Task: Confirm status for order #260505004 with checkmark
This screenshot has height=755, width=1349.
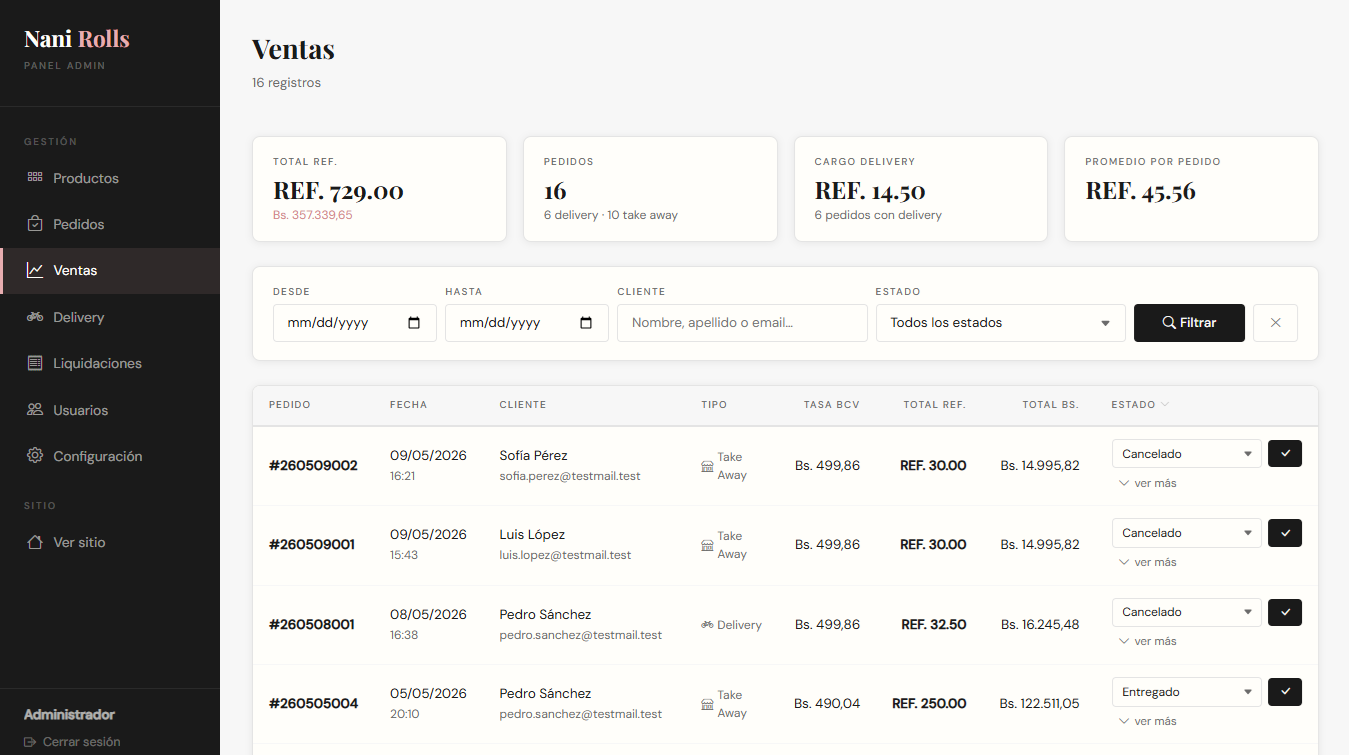Action: click(1285, 692)
